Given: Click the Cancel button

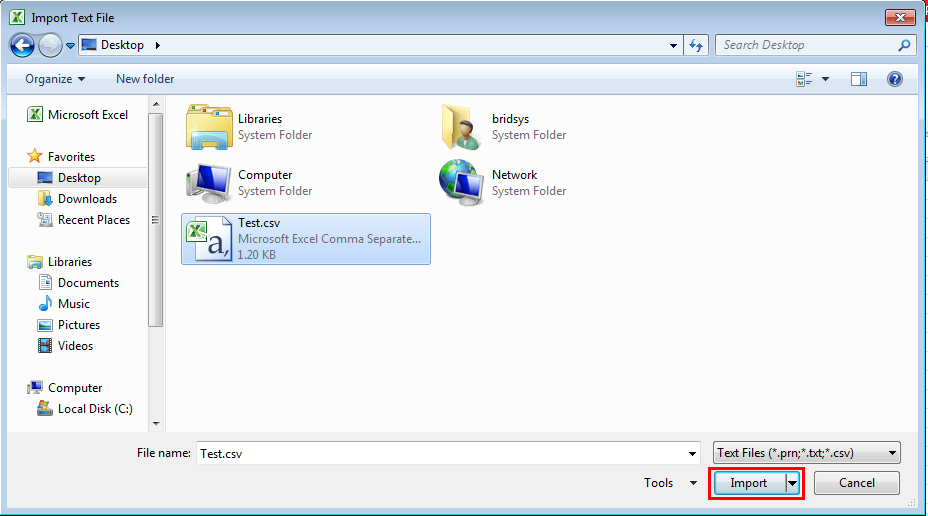Looking at the screenshot, I should pyautogui.click(x=856, y=483).
